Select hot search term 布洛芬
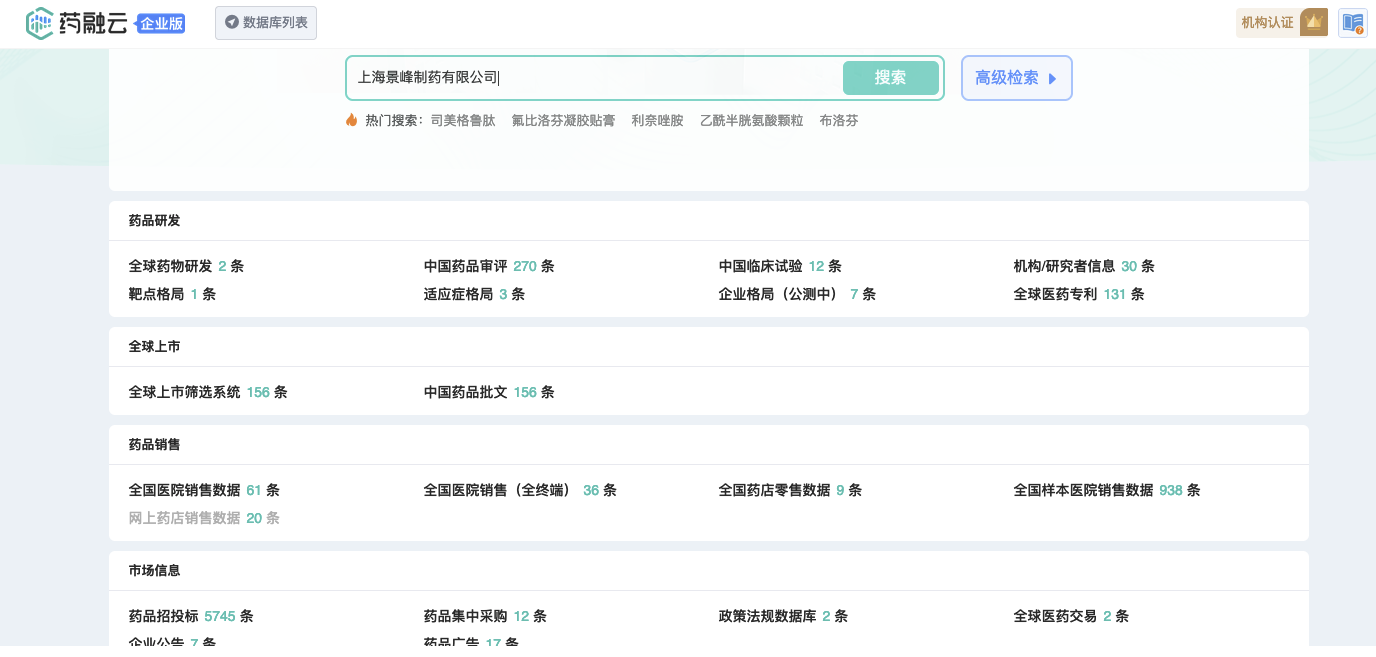The image size is (1376, 657). (838, 121)
